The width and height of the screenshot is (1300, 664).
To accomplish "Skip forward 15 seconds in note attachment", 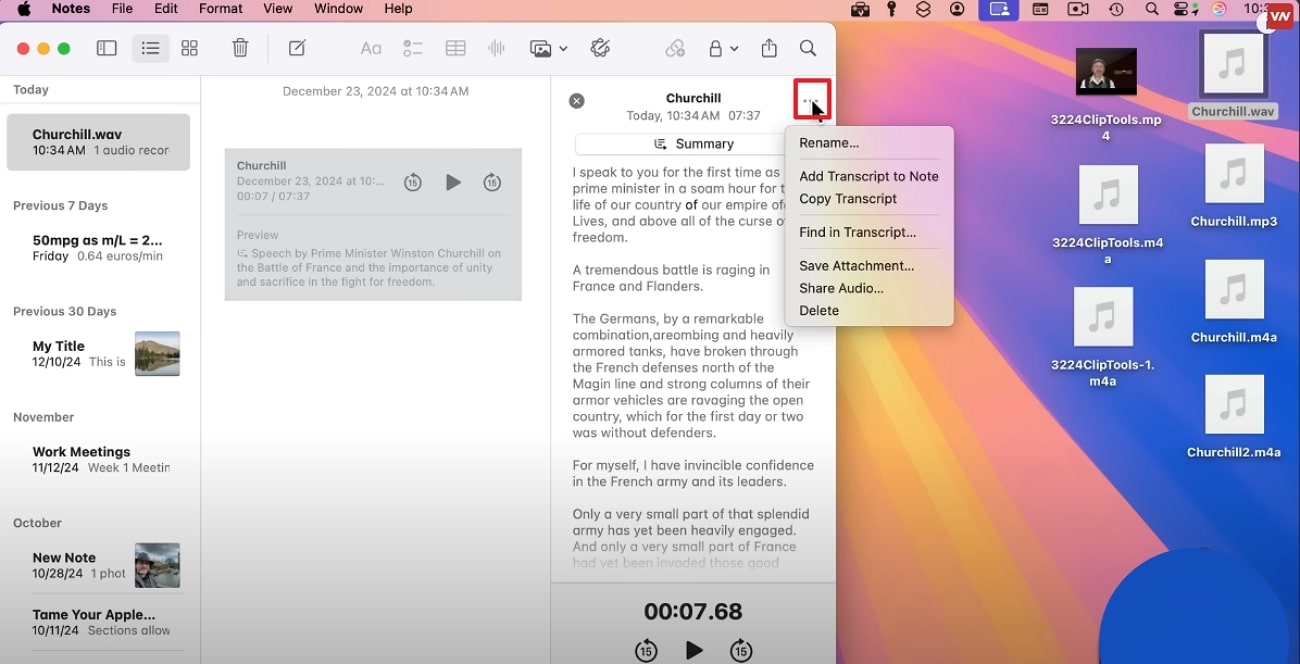I will point(492,182).
